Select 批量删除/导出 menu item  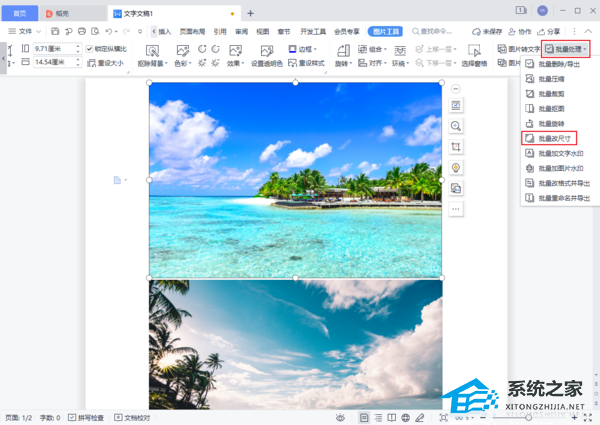[x=560, y=64]
